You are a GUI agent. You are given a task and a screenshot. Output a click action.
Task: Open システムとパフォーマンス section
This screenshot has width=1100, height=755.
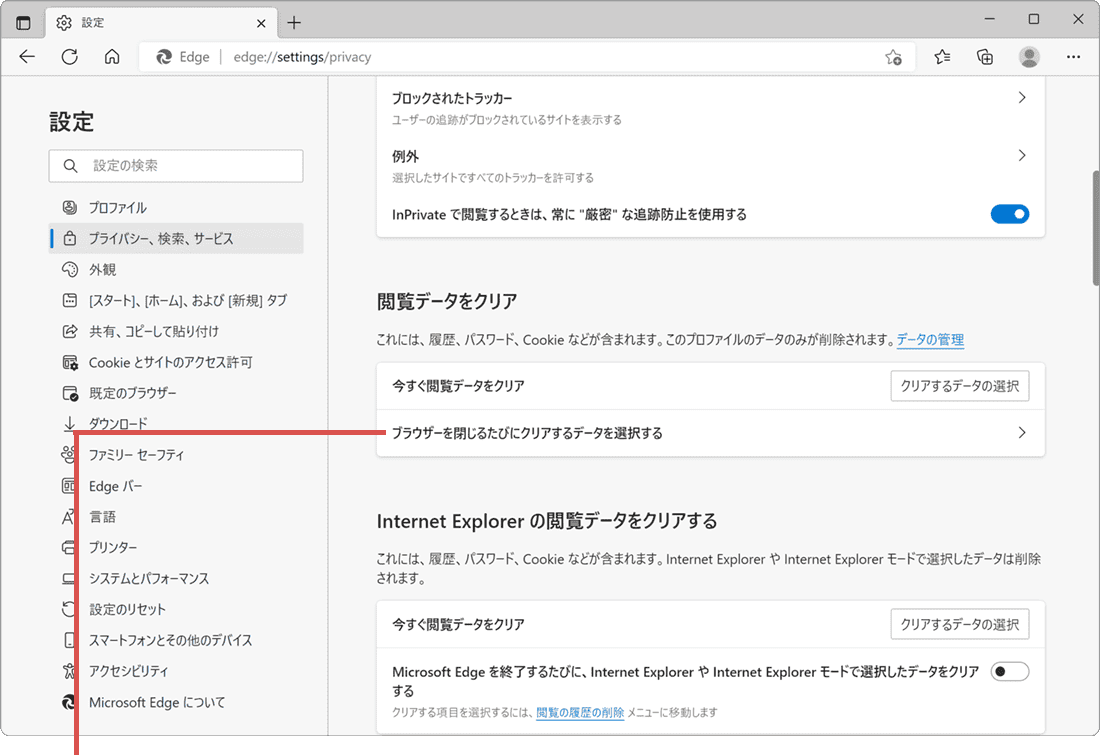(176, 579)
